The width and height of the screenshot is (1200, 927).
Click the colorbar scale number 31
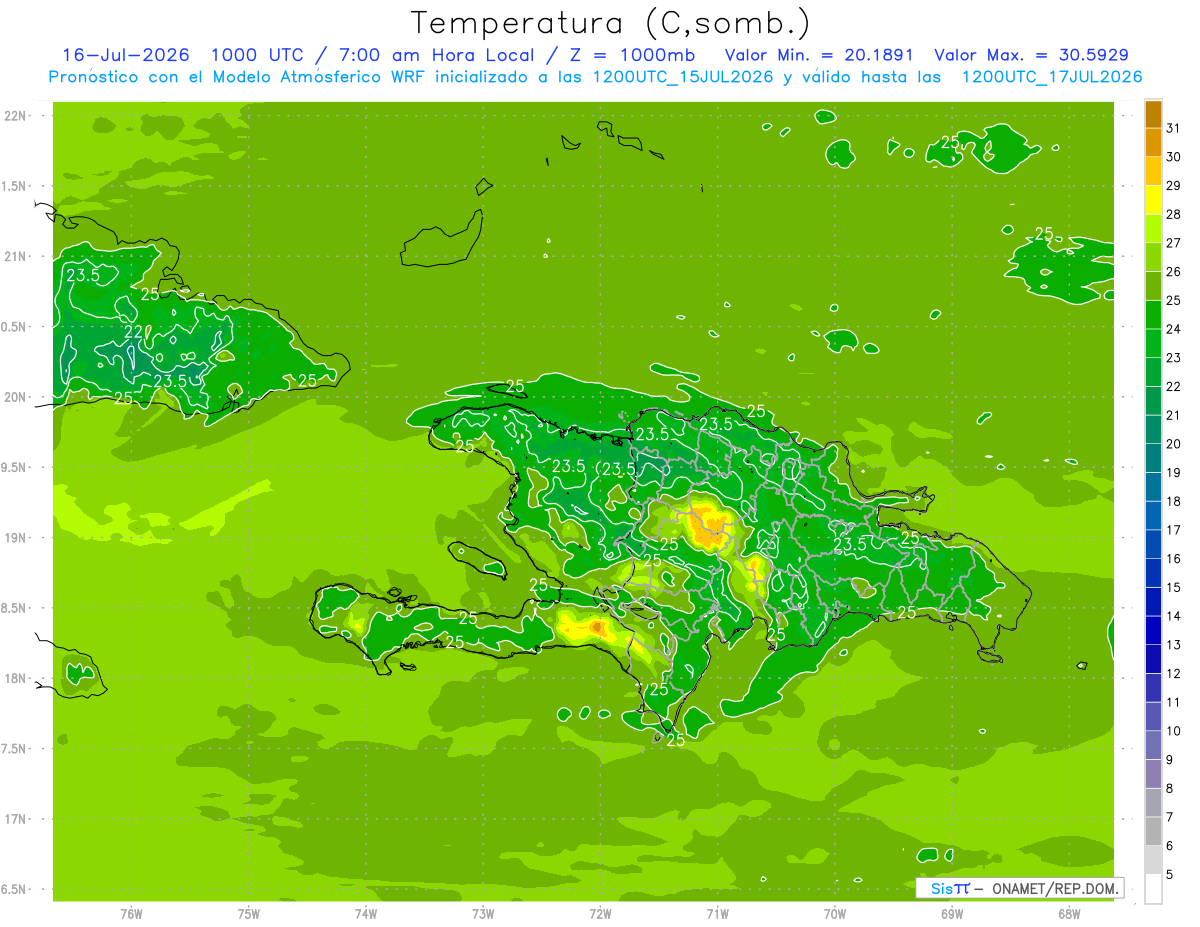coord(1174,127)
